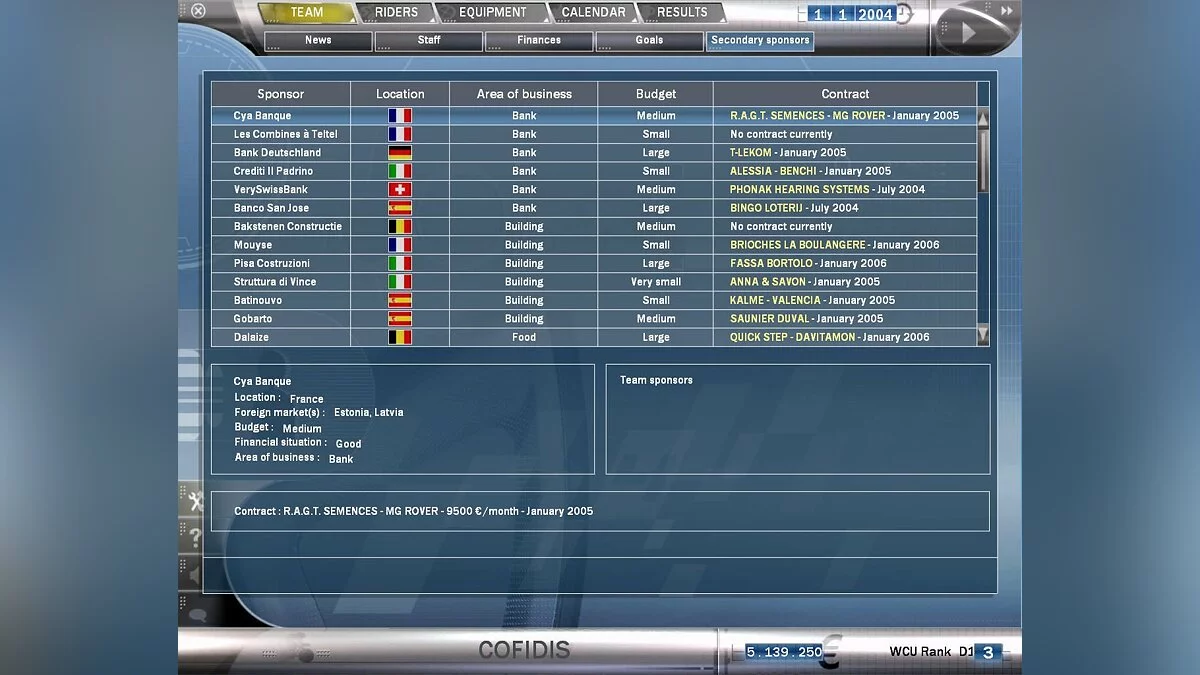Select the VerySwissBank sponsor
The width and height of the screenshot is (1200, 675).
point(594,190)
